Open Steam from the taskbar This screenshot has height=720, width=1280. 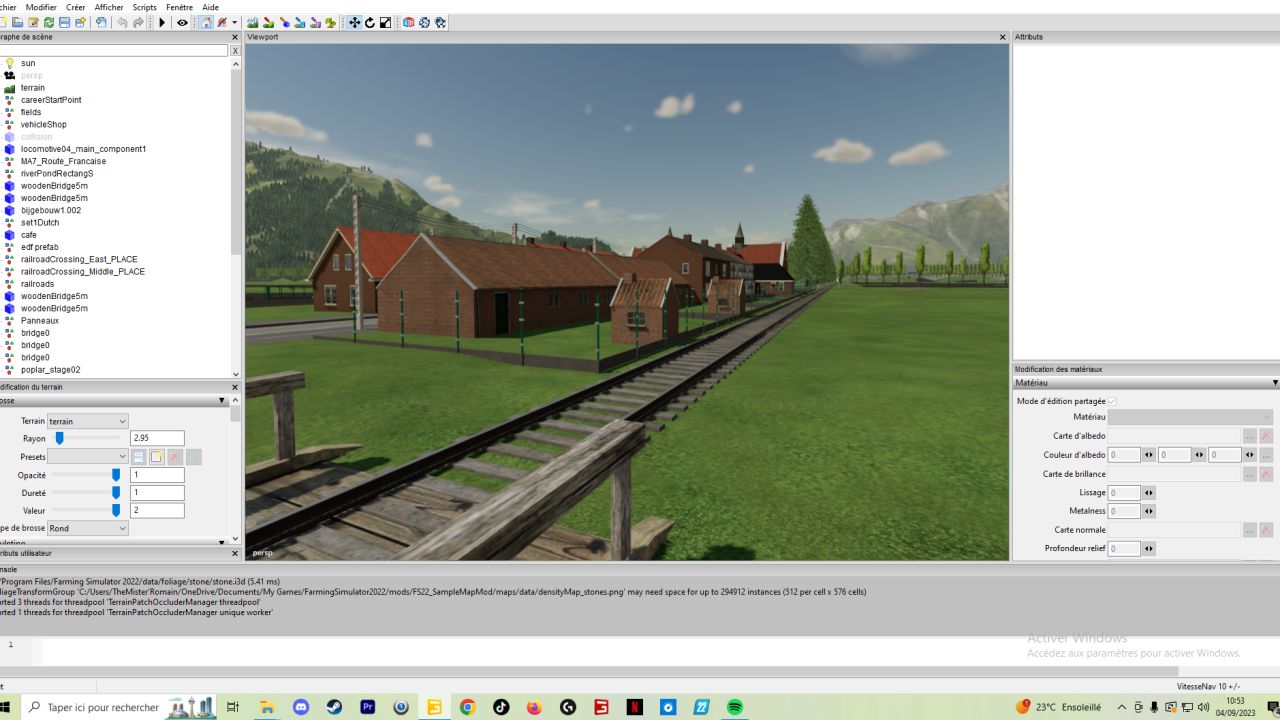(334, 707)
